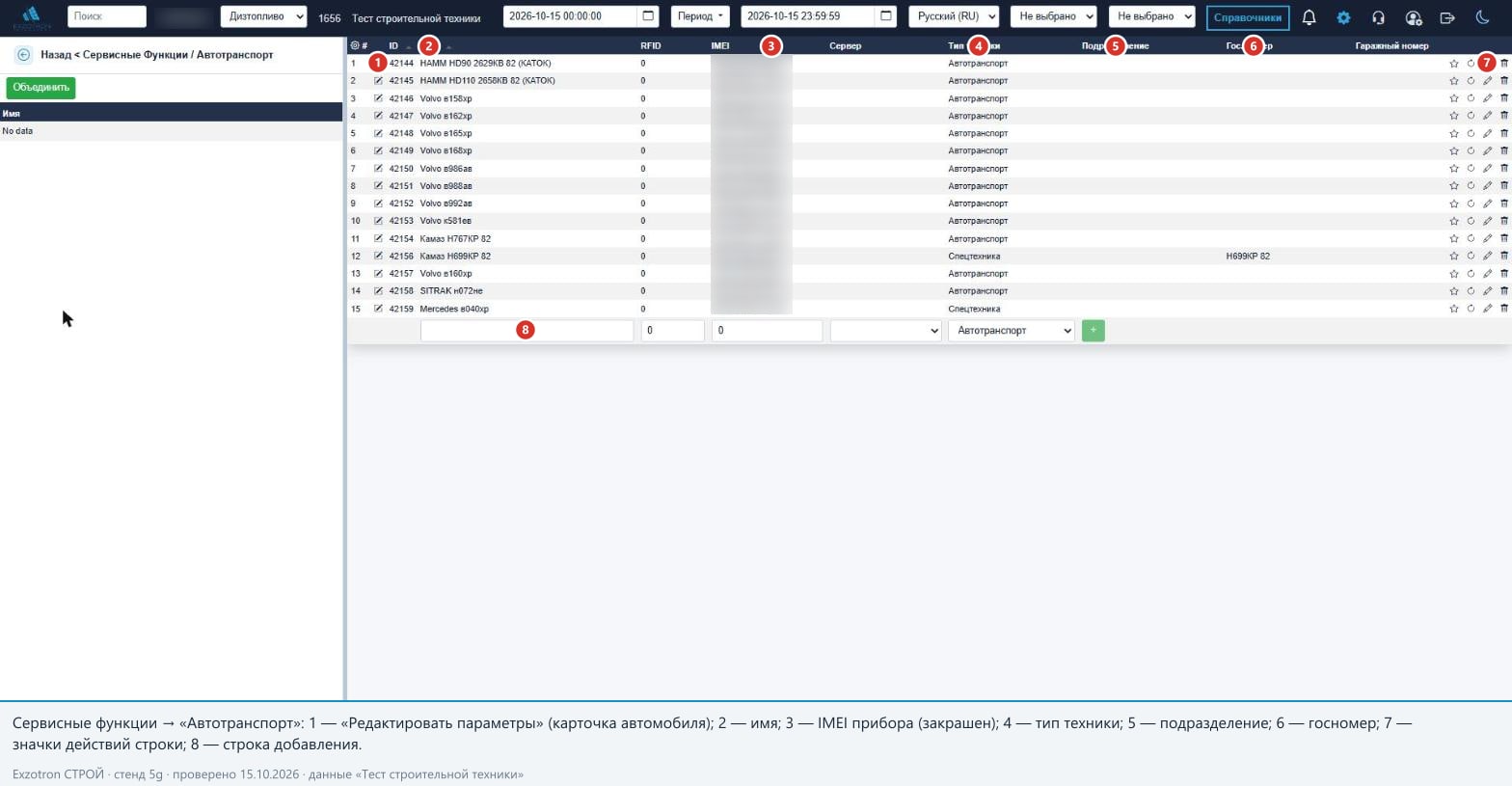Click the green Объединить button
Screen dimensions: 1512x786
click(x=40, y=88)
